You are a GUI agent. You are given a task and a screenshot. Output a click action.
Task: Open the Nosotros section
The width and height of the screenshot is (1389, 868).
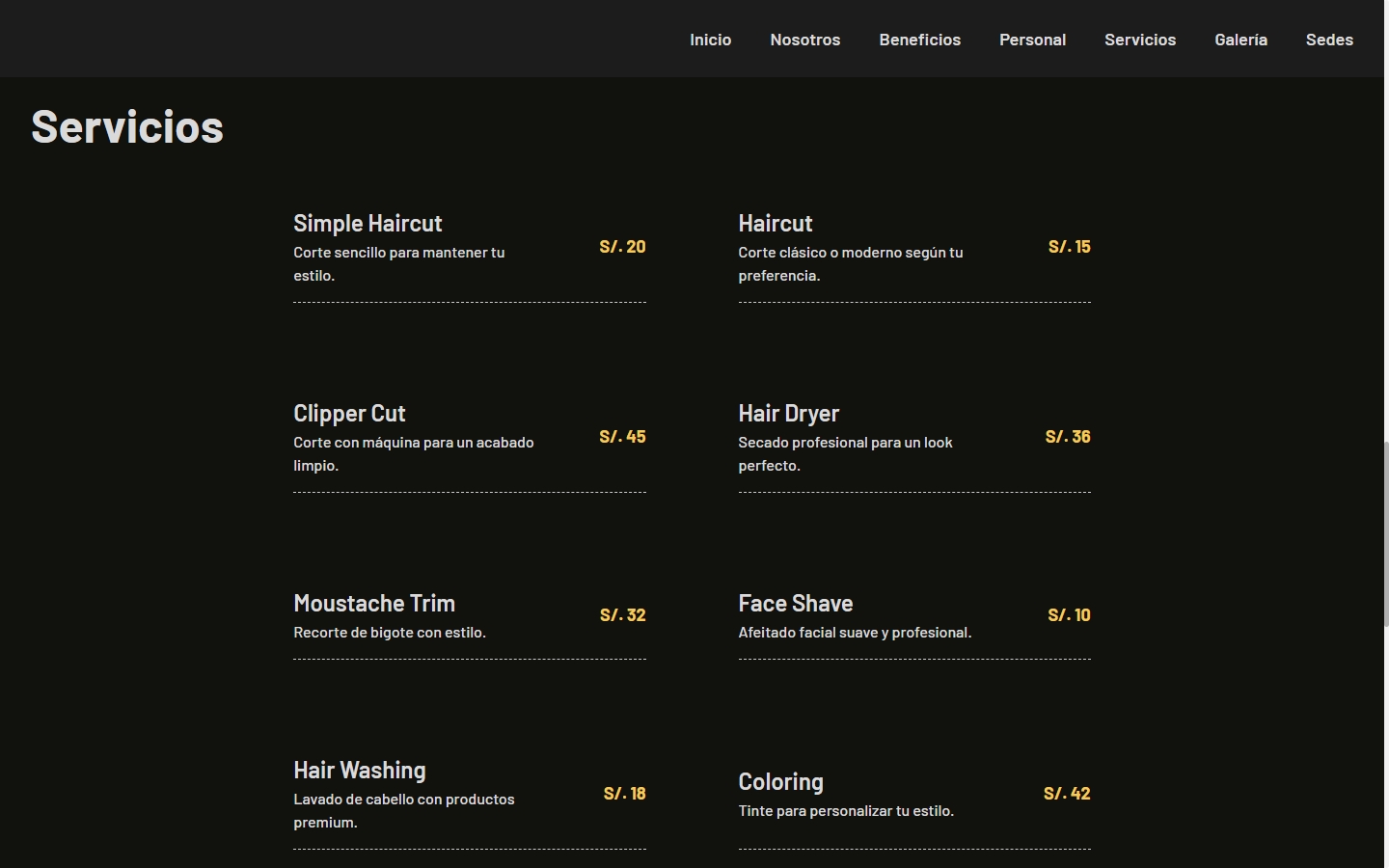coord(804,40)
